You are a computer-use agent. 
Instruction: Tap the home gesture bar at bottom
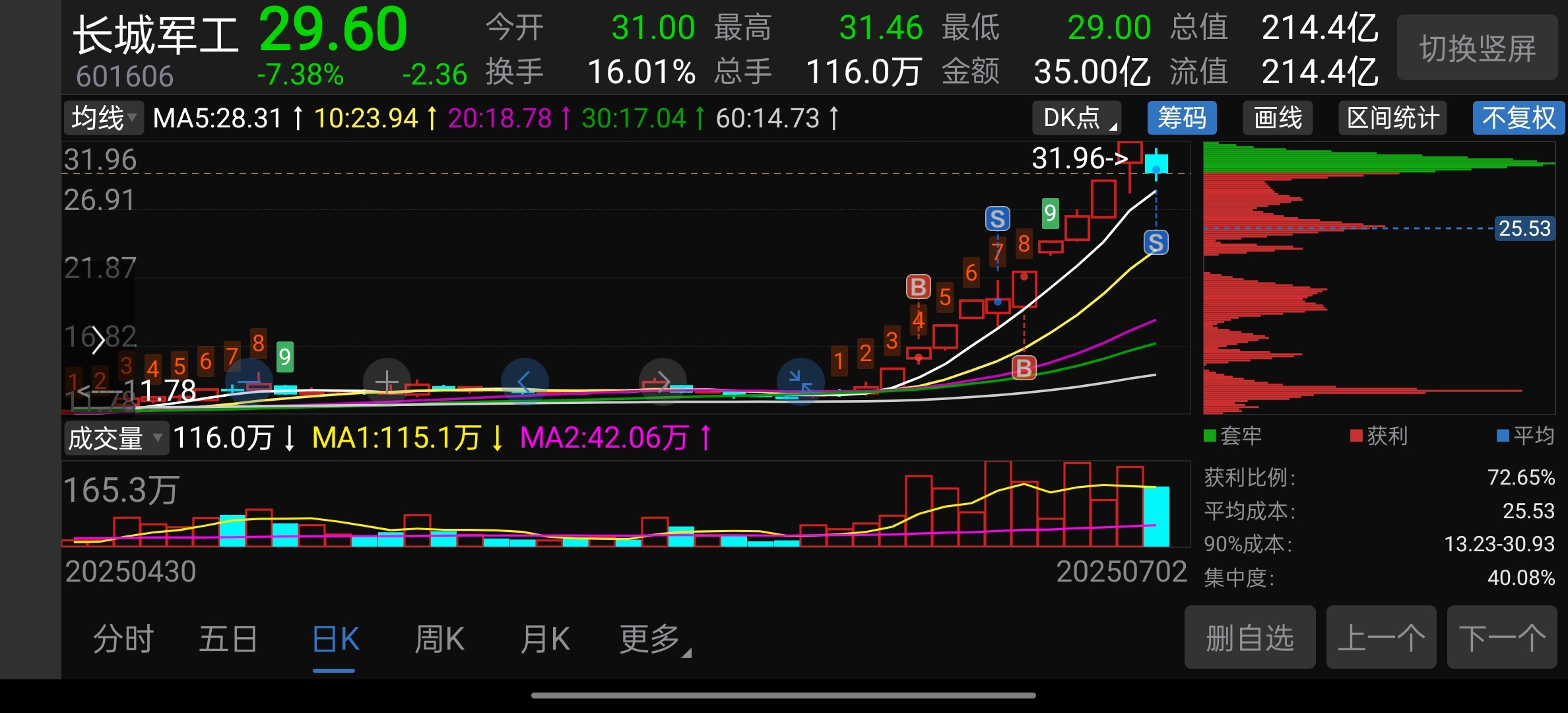(x=783, y=695)
